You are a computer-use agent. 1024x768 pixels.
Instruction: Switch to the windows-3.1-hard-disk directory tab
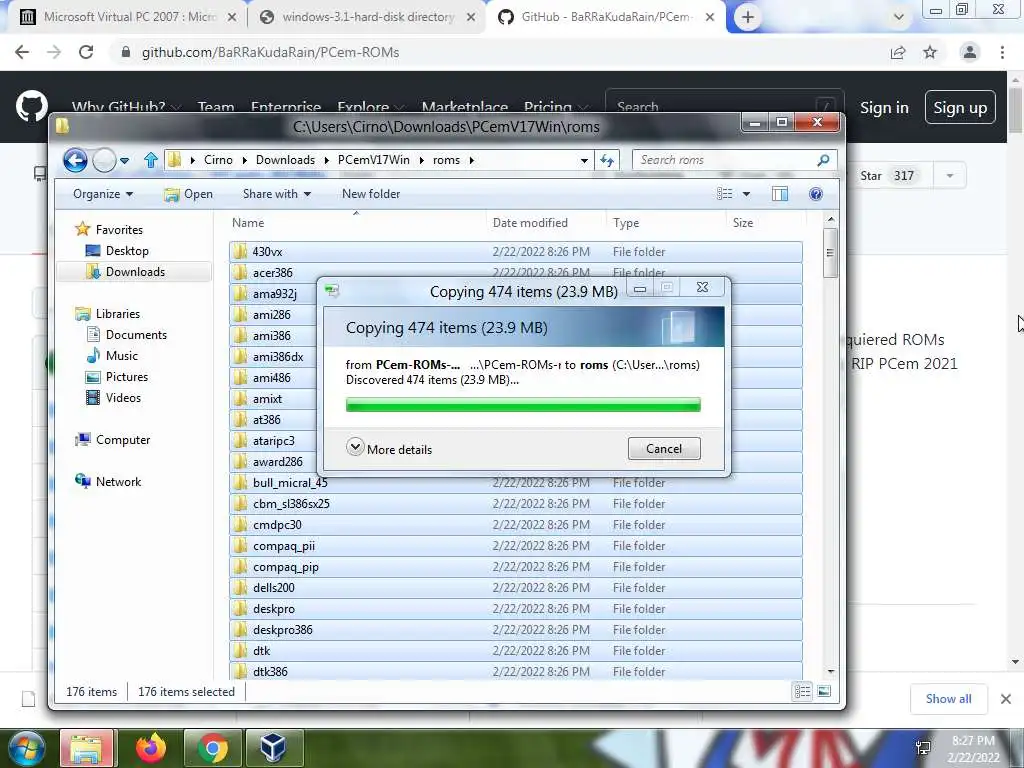click(x=367, y=17)
